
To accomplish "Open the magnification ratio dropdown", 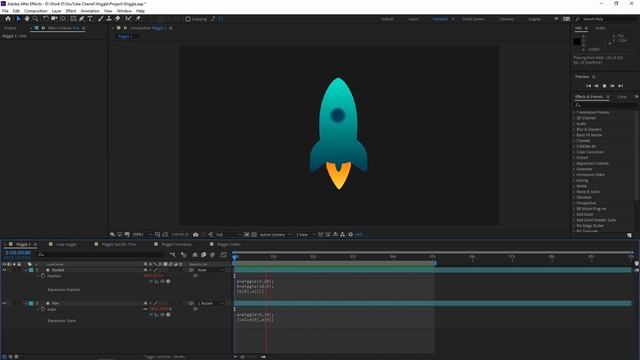I will click(142, 235).
